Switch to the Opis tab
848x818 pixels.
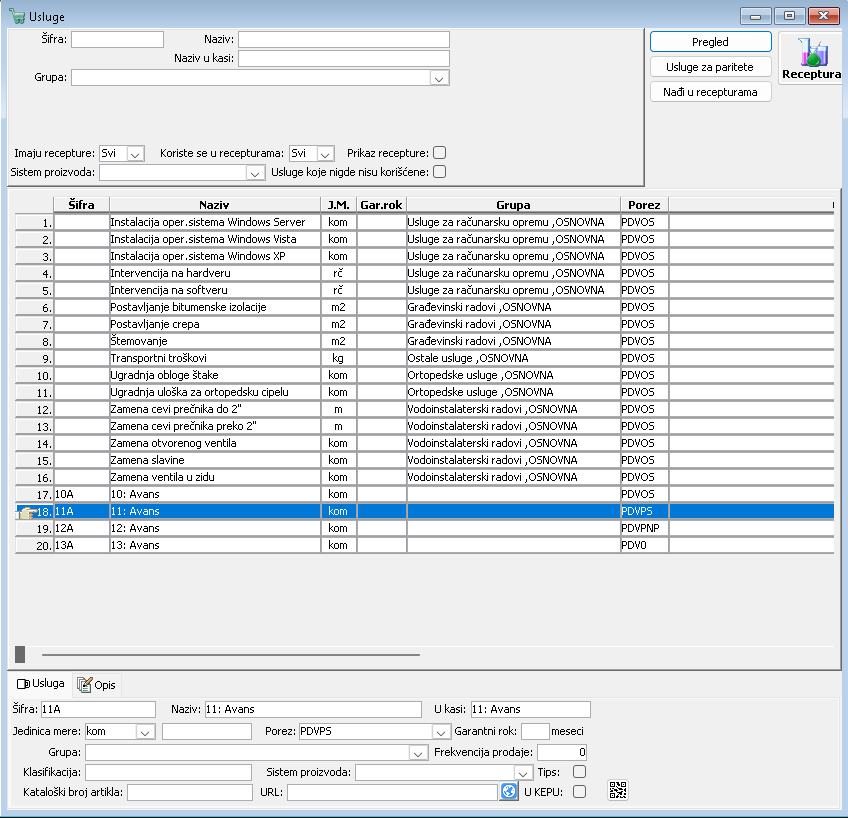(96, 685)
